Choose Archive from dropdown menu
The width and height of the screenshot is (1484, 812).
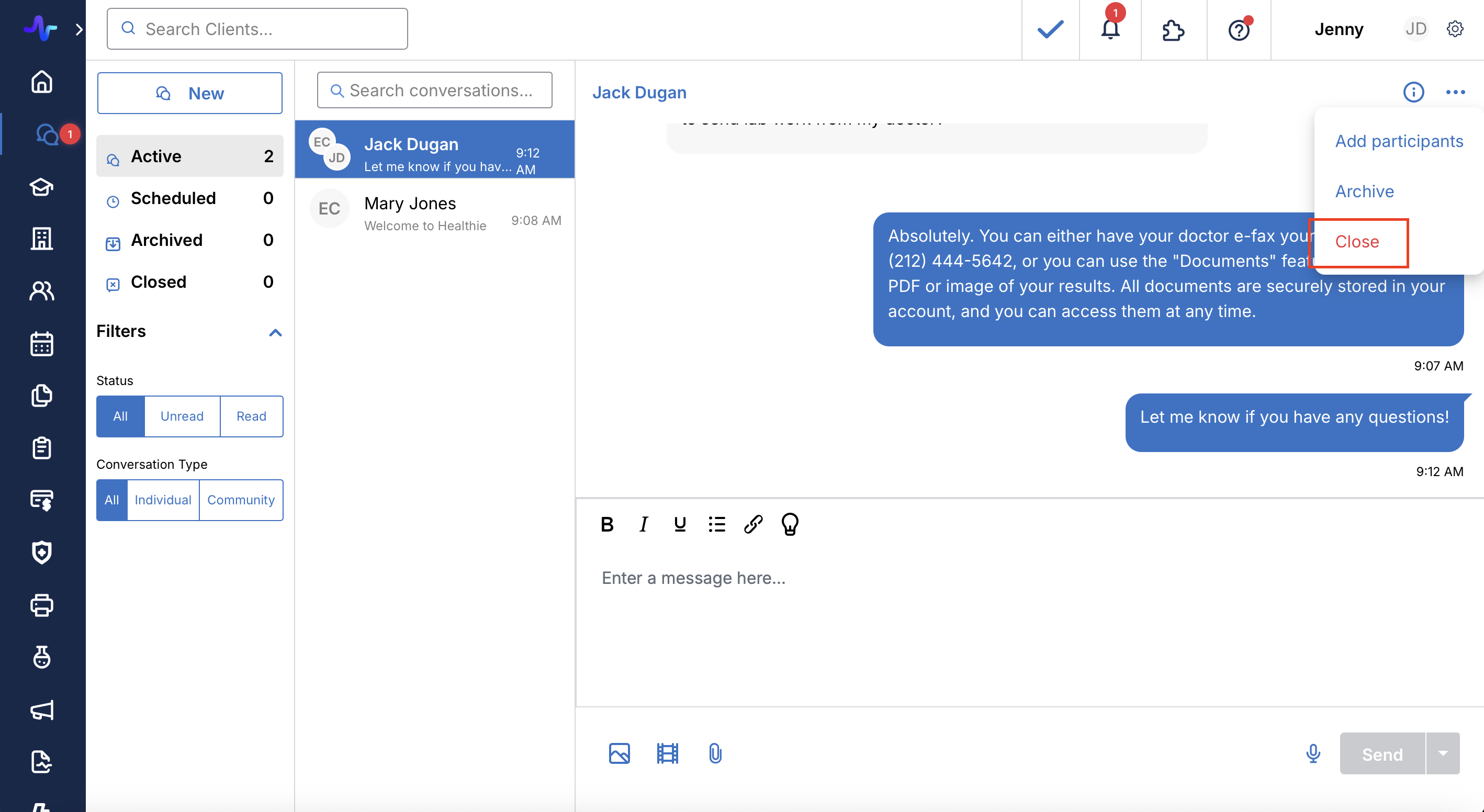[1364, 191]
